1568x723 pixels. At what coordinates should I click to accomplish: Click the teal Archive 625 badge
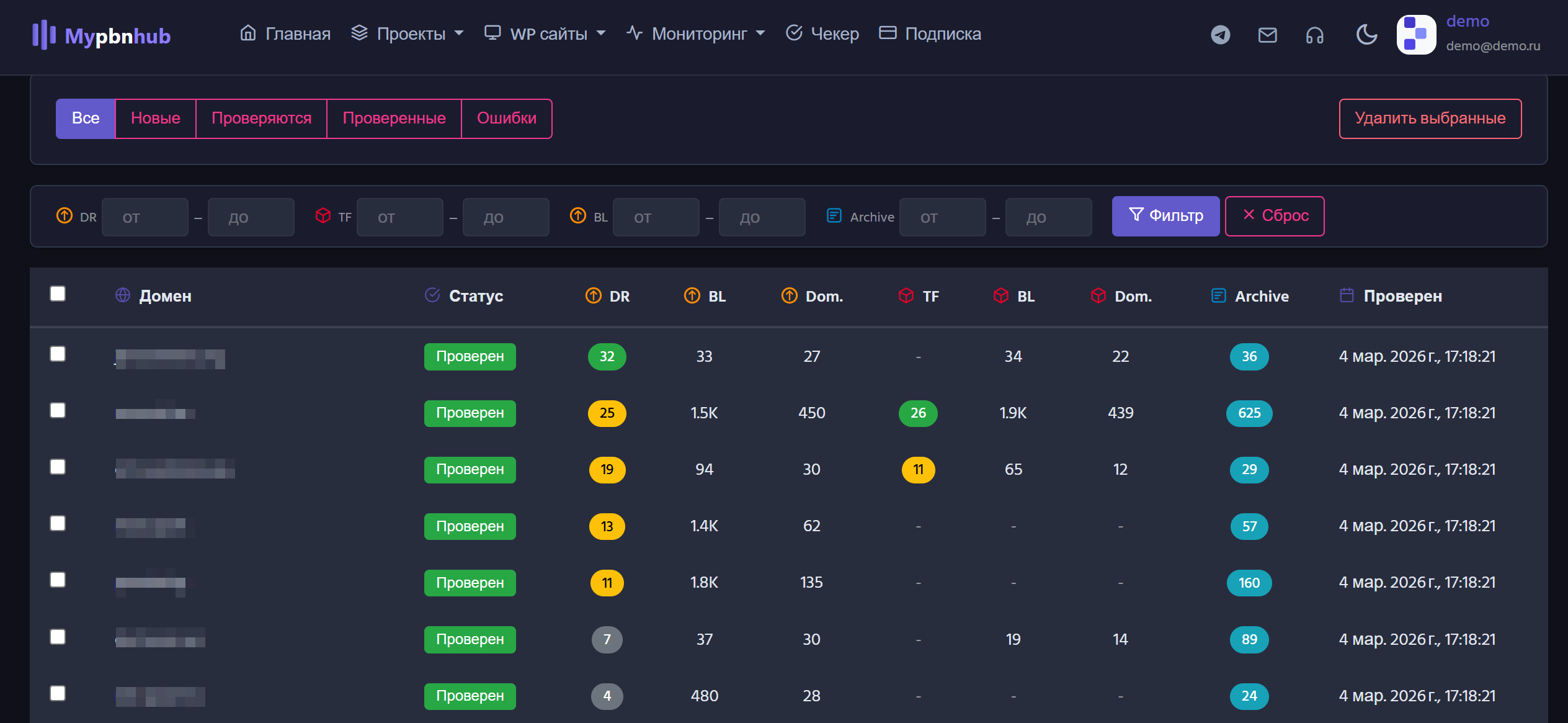tap(1249, 413)
